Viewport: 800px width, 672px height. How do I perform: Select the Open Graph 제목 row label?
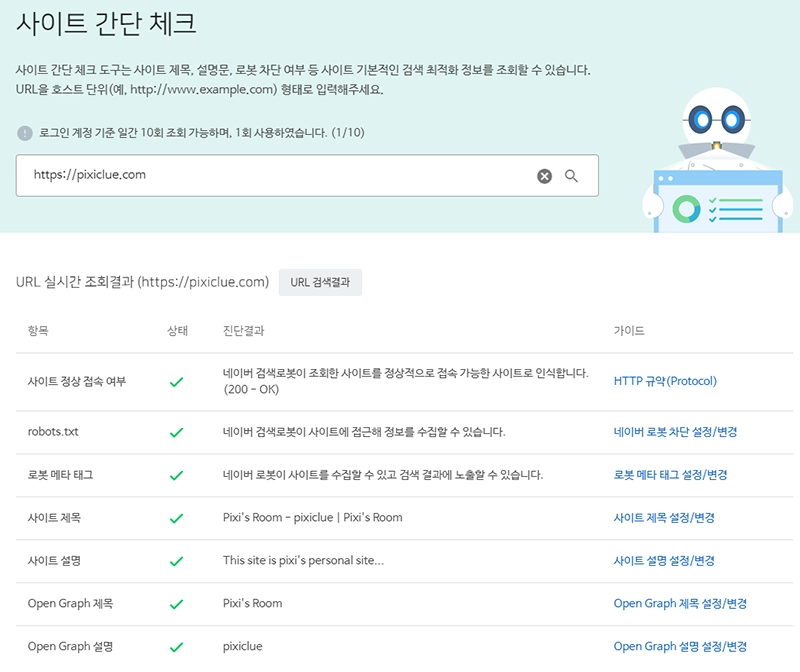[x=70, y=603]
